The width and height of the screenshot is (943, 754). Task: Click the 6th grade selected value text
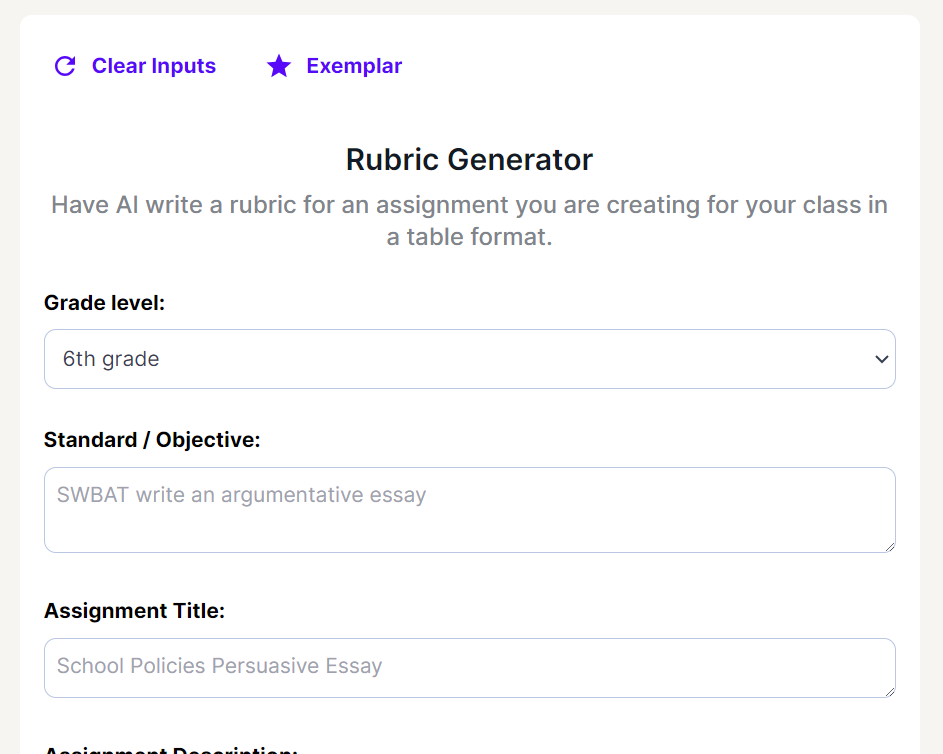click(x=111, y=359)
